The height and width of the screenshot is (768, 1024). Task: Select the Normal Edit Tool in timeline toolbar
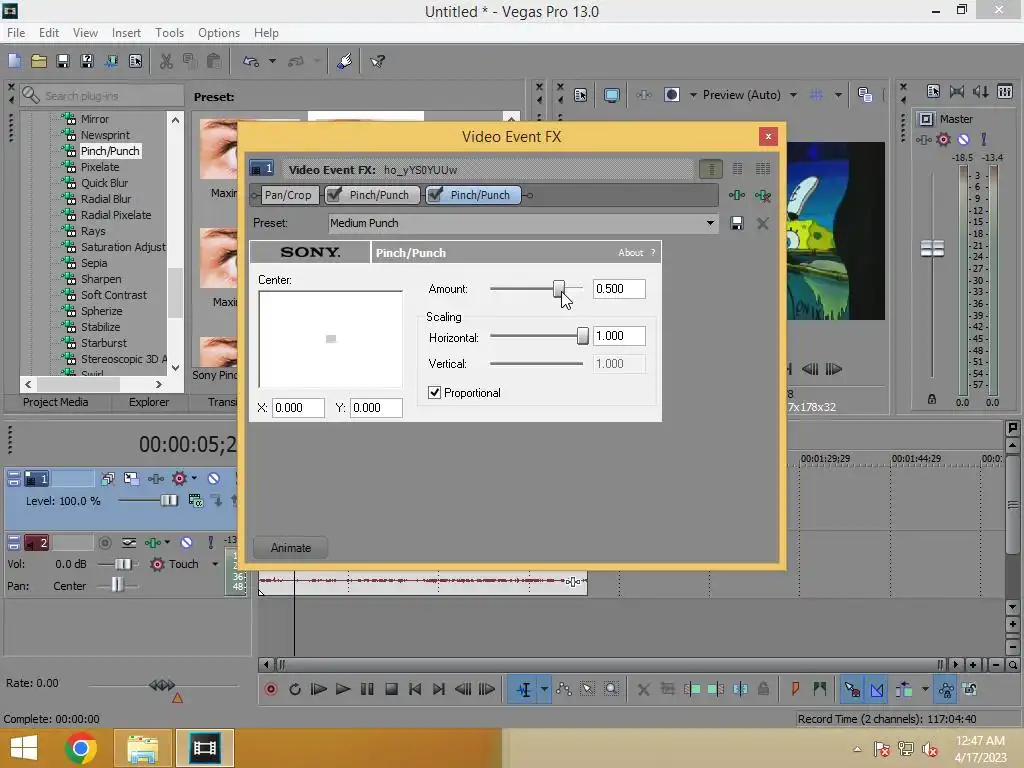pos(524,689)
